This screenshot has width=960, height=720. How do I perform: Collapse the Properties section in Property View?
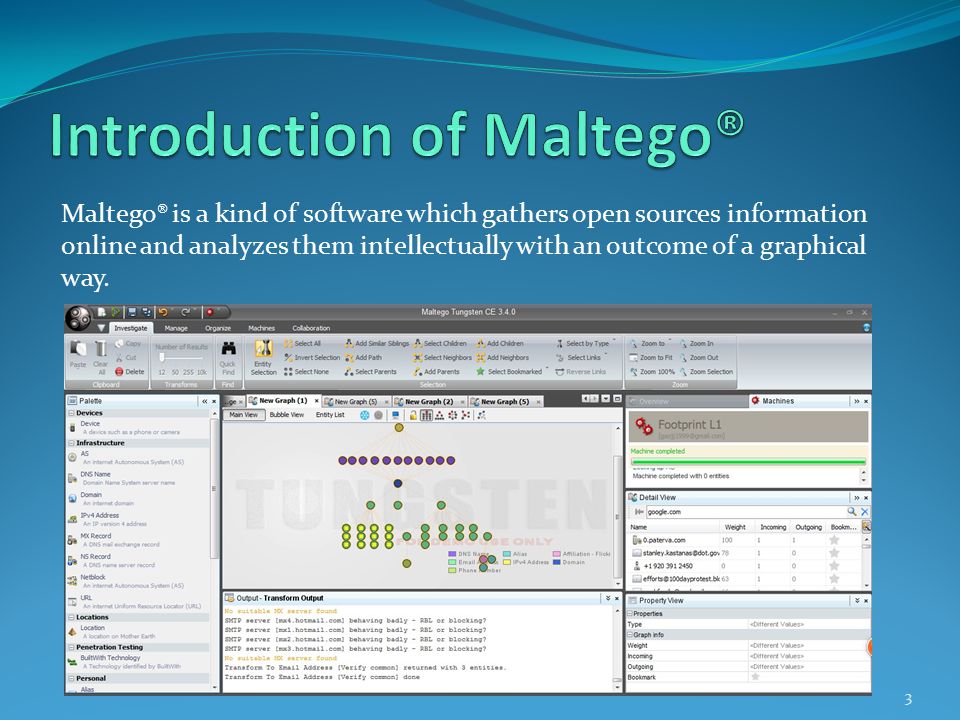tap(630, 613)
